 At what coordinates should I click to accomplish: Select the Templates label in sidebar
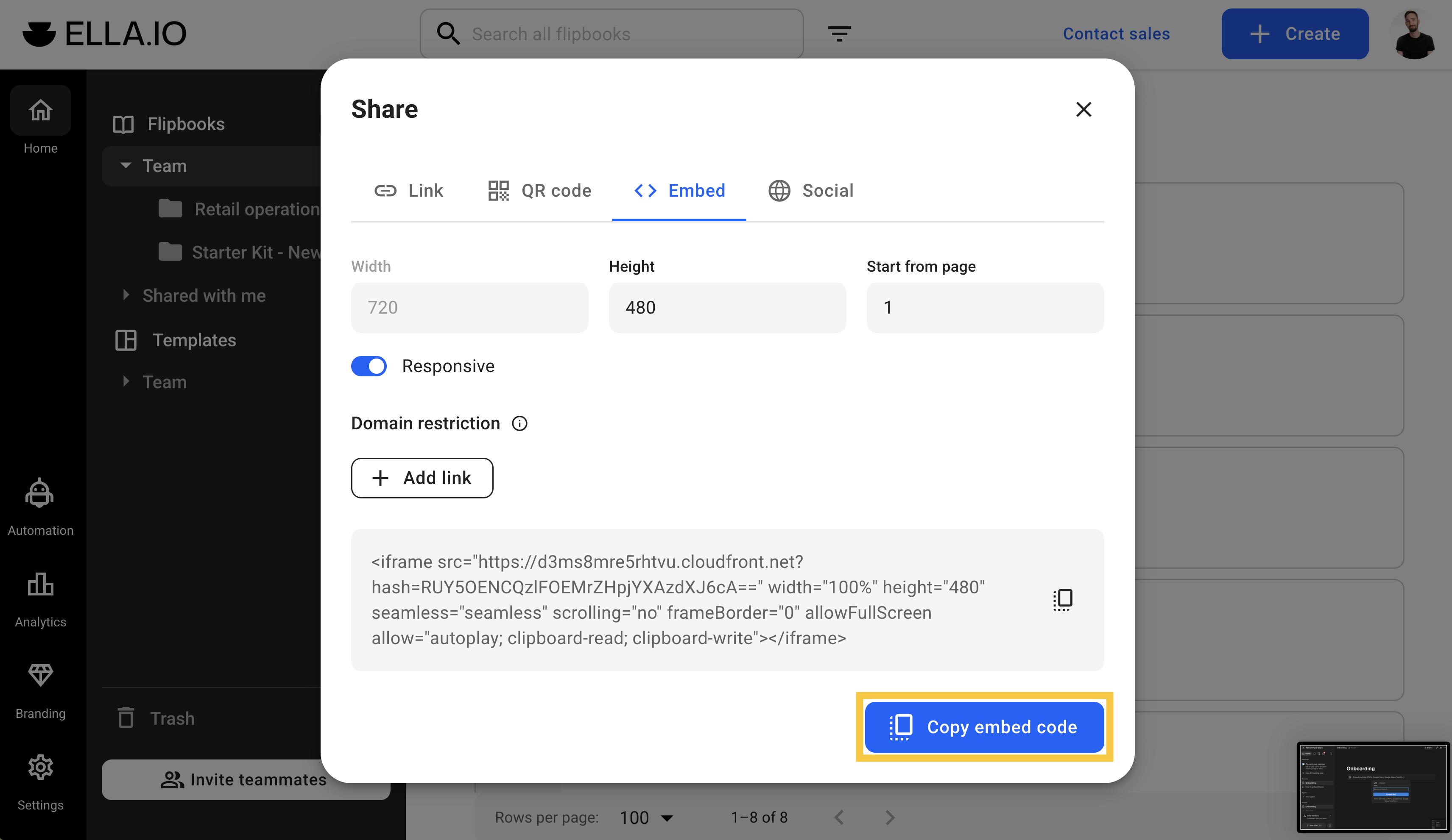pyautogui.click(x=194, y=340)
